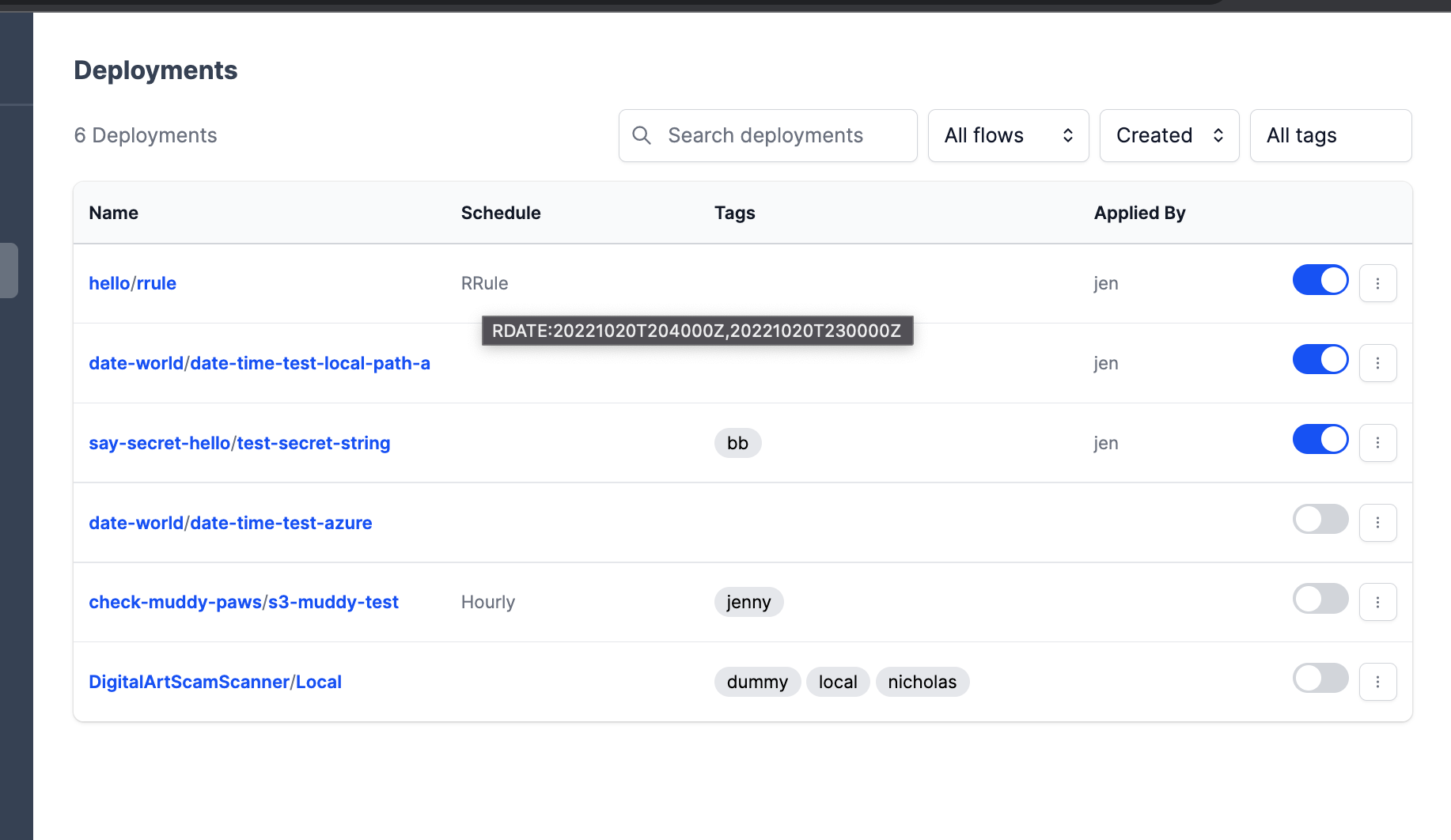Select the Schedule column header
The image size is (1451, 840).
point(501,213)
